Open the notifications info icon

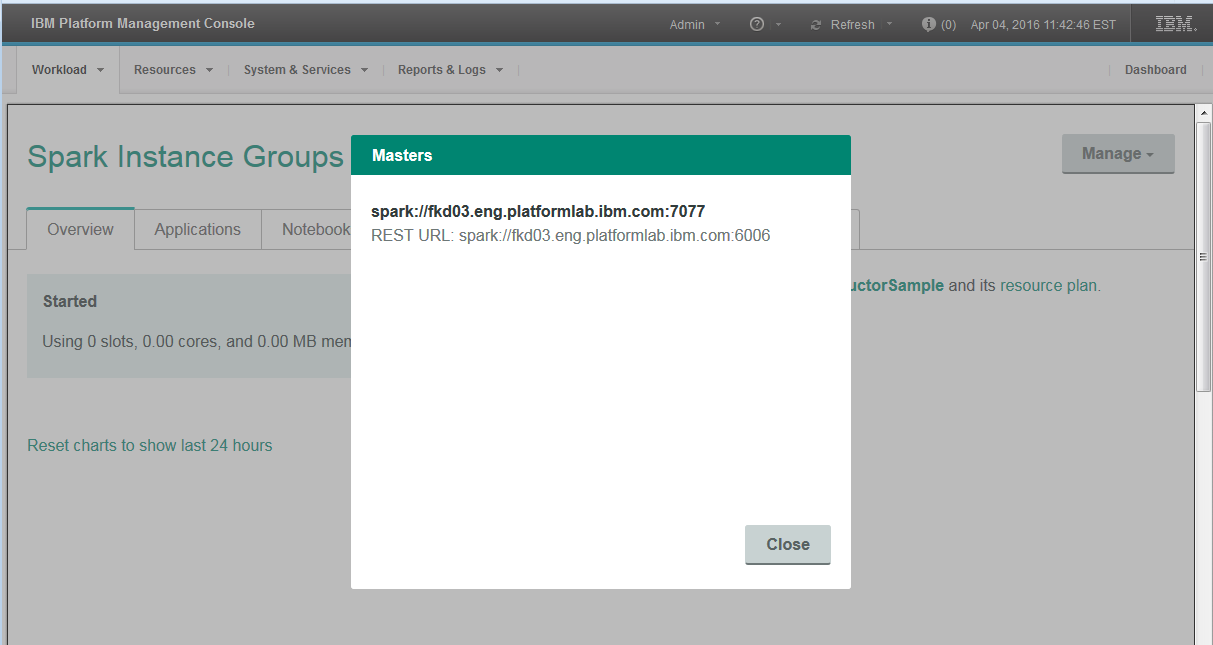tap(928, 24)
